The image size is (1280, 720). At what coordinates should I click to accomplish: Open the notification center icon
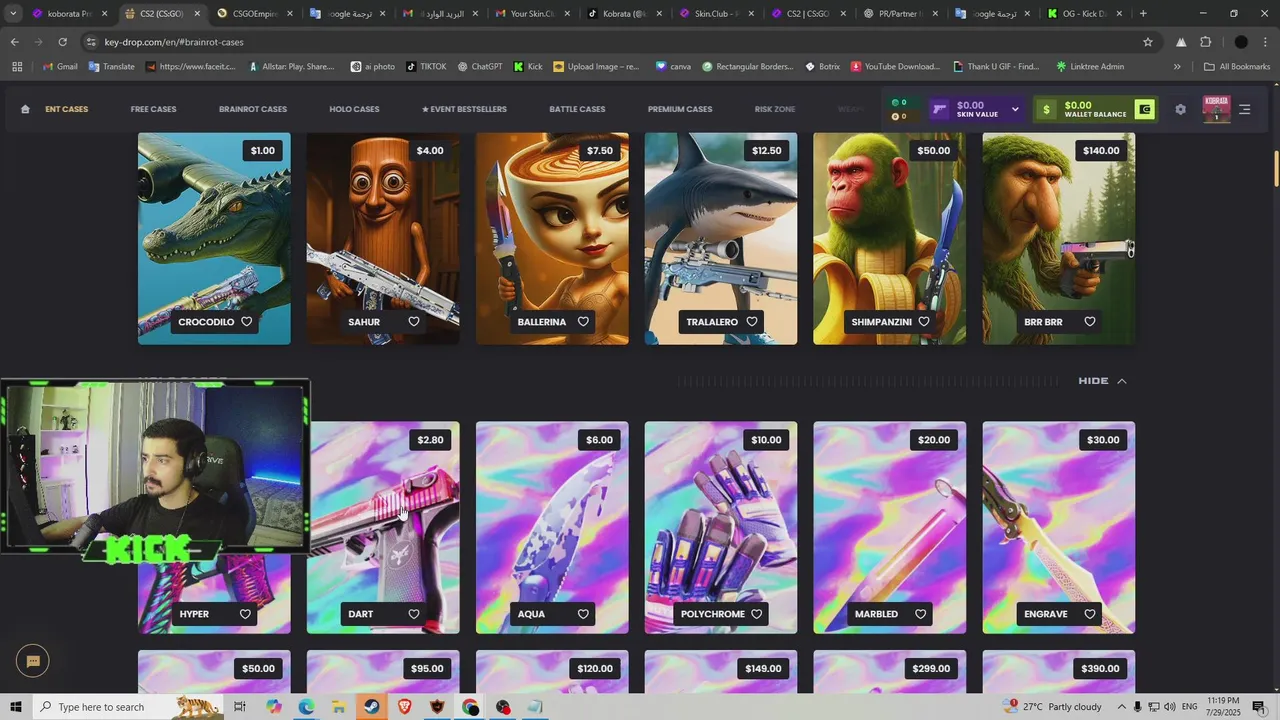(x=1259, y=707)
